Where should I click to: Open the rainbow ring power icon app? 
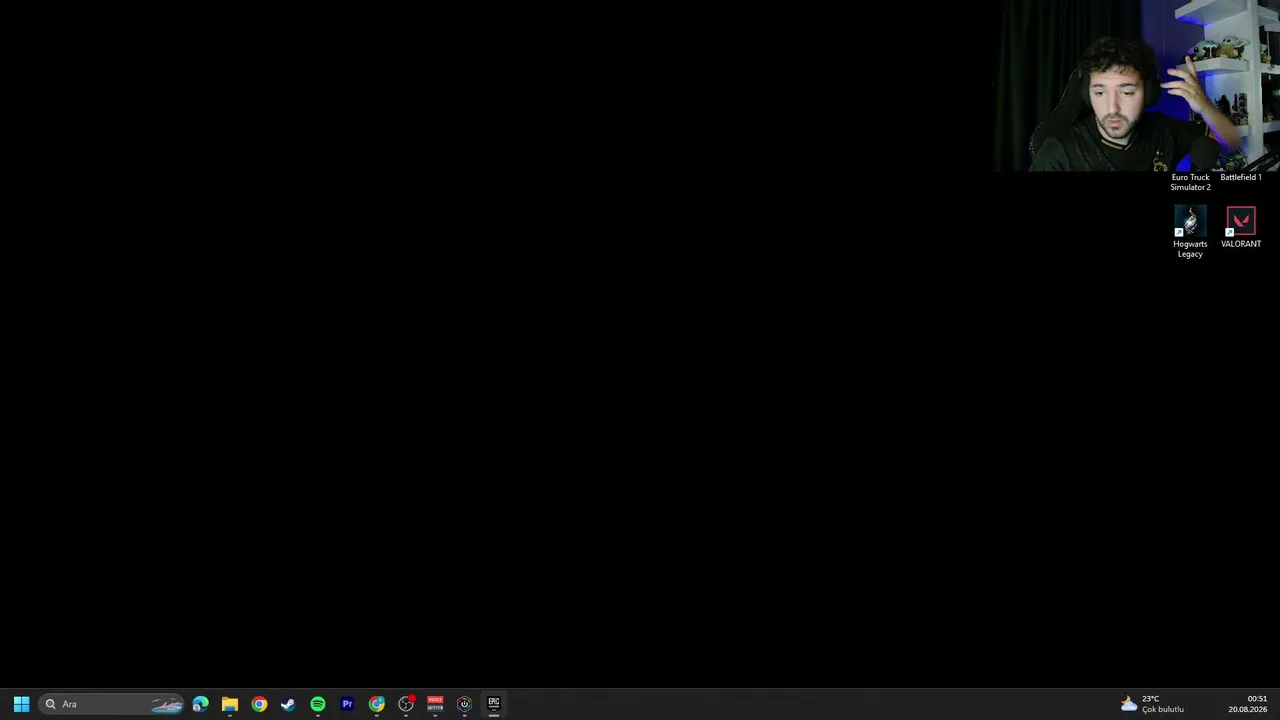(464, 704)
